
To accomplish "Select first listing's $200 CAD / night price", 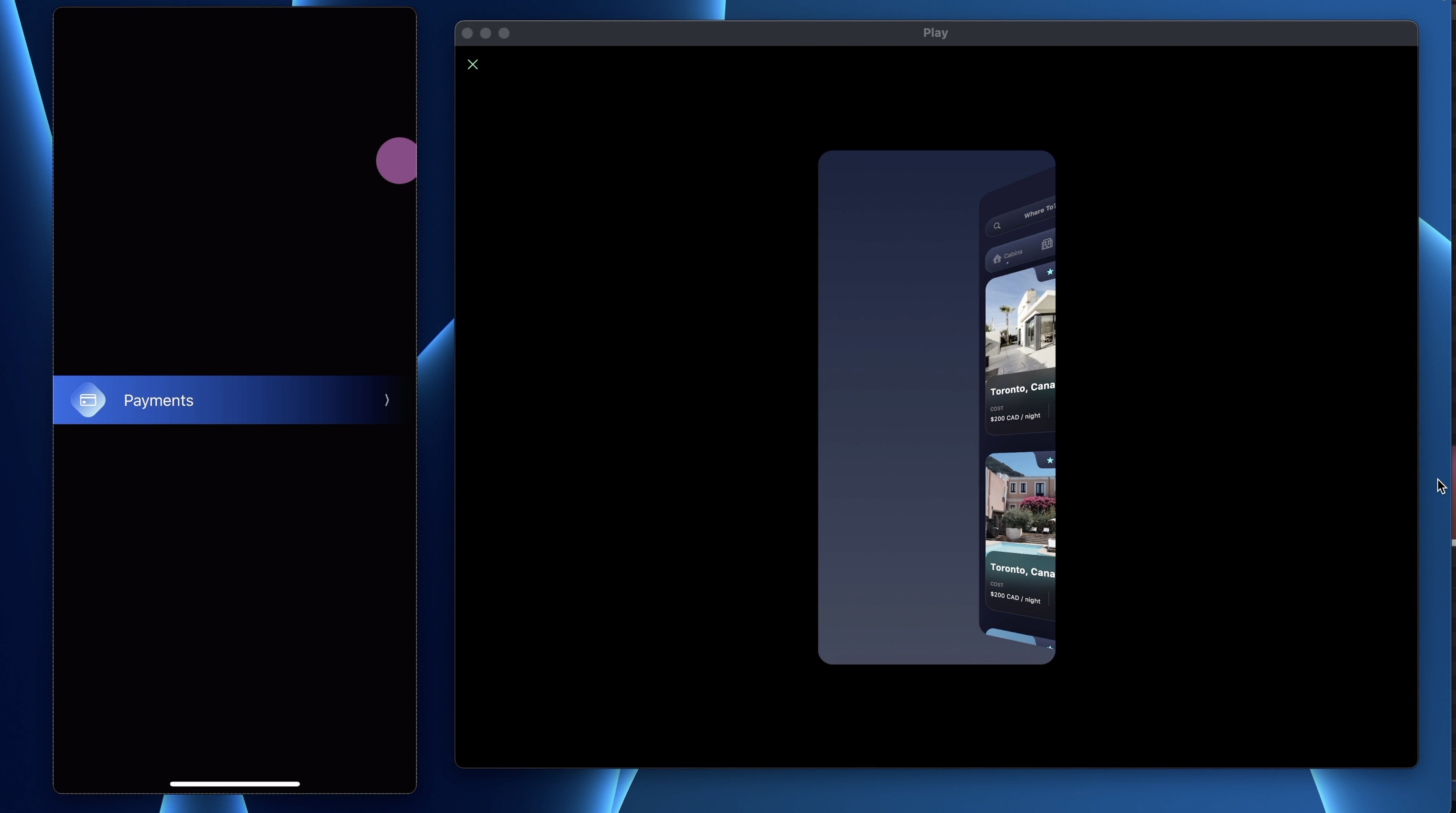I will pos(1015,418).
